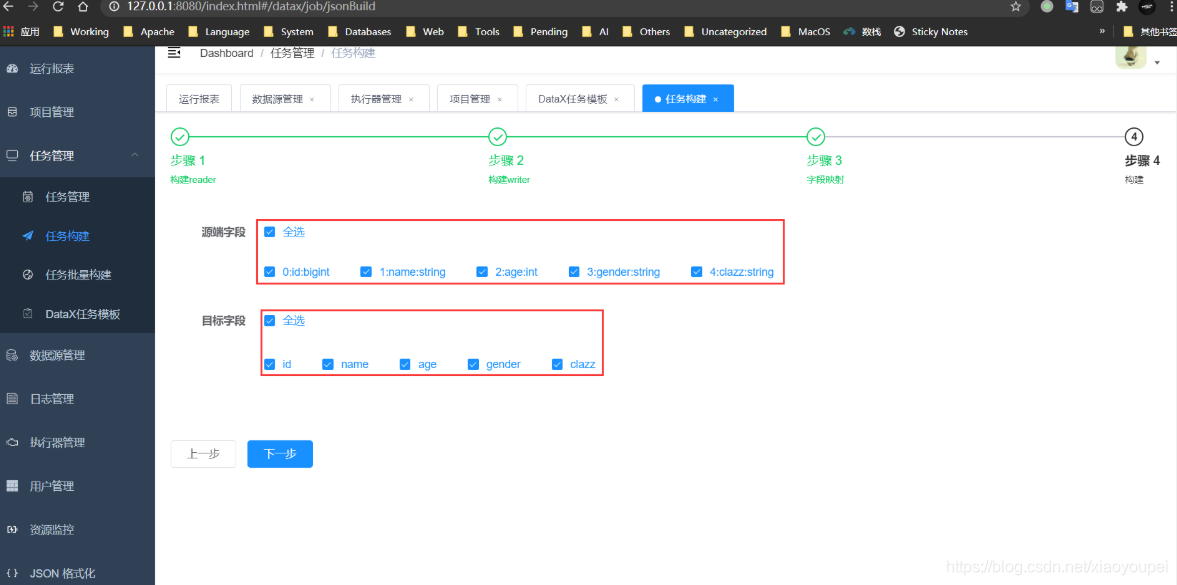The height and width of the screenshot is (585, 1177).
Task: Open the Apache bookmark folder
Action: [149, 32]
